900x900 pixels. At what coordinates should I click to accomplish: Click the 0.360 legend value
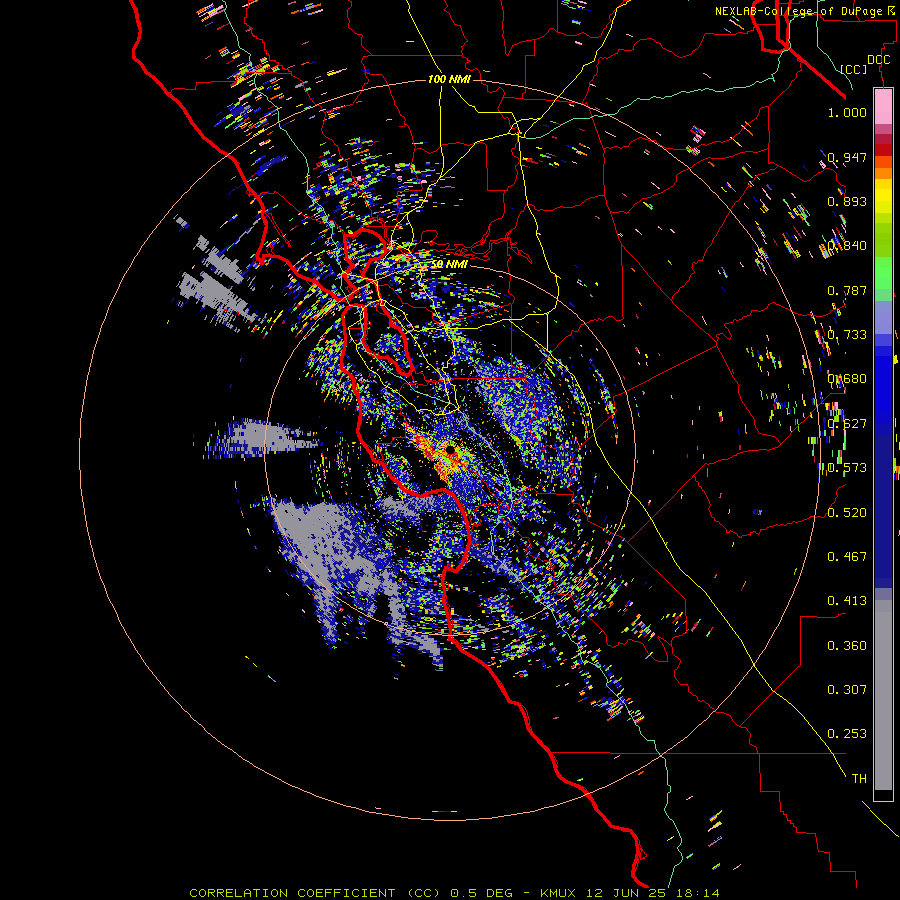tap(847, 645)
